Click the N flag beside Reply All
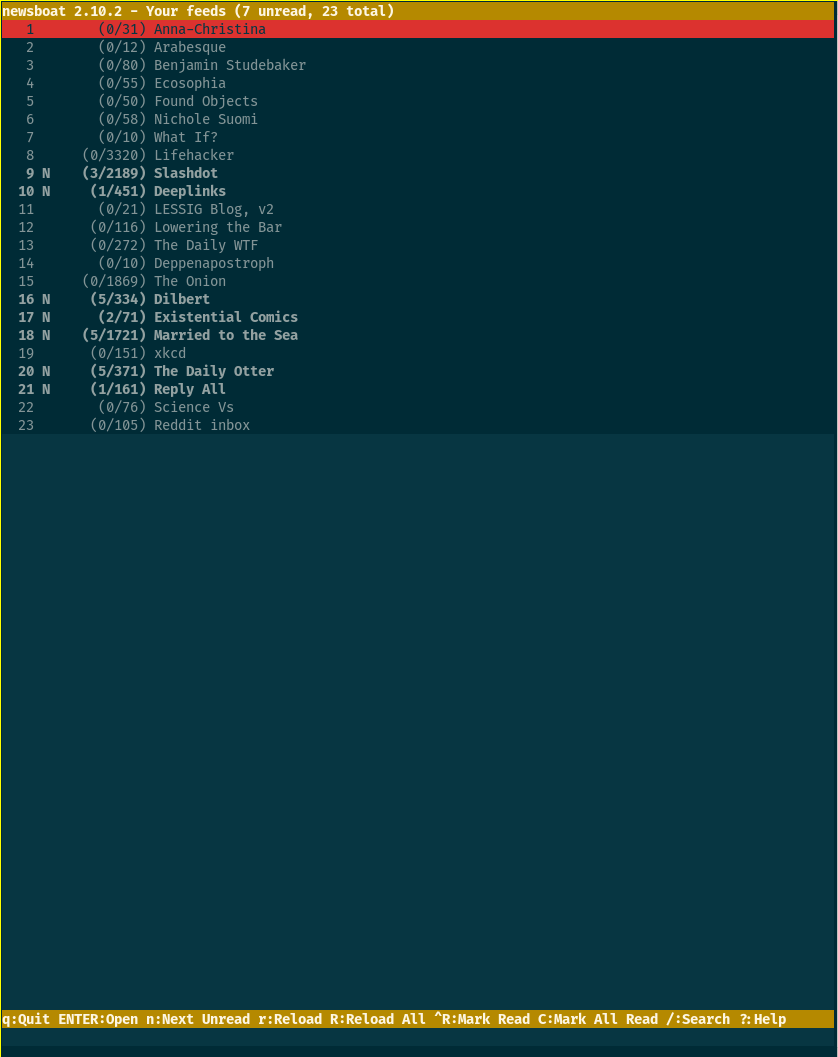 (46, 389)
